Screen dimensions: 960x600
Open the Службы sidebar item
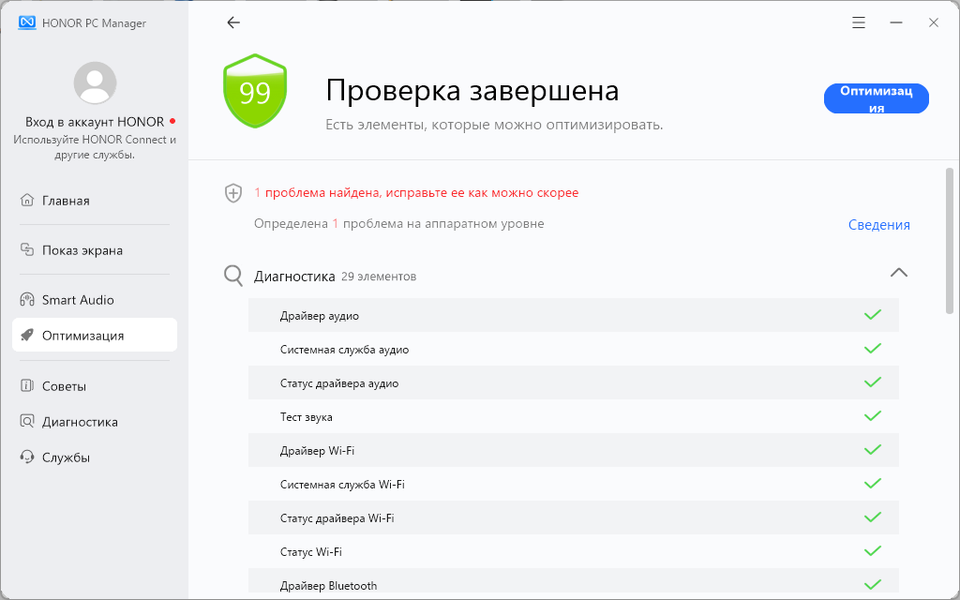[95, 457]
